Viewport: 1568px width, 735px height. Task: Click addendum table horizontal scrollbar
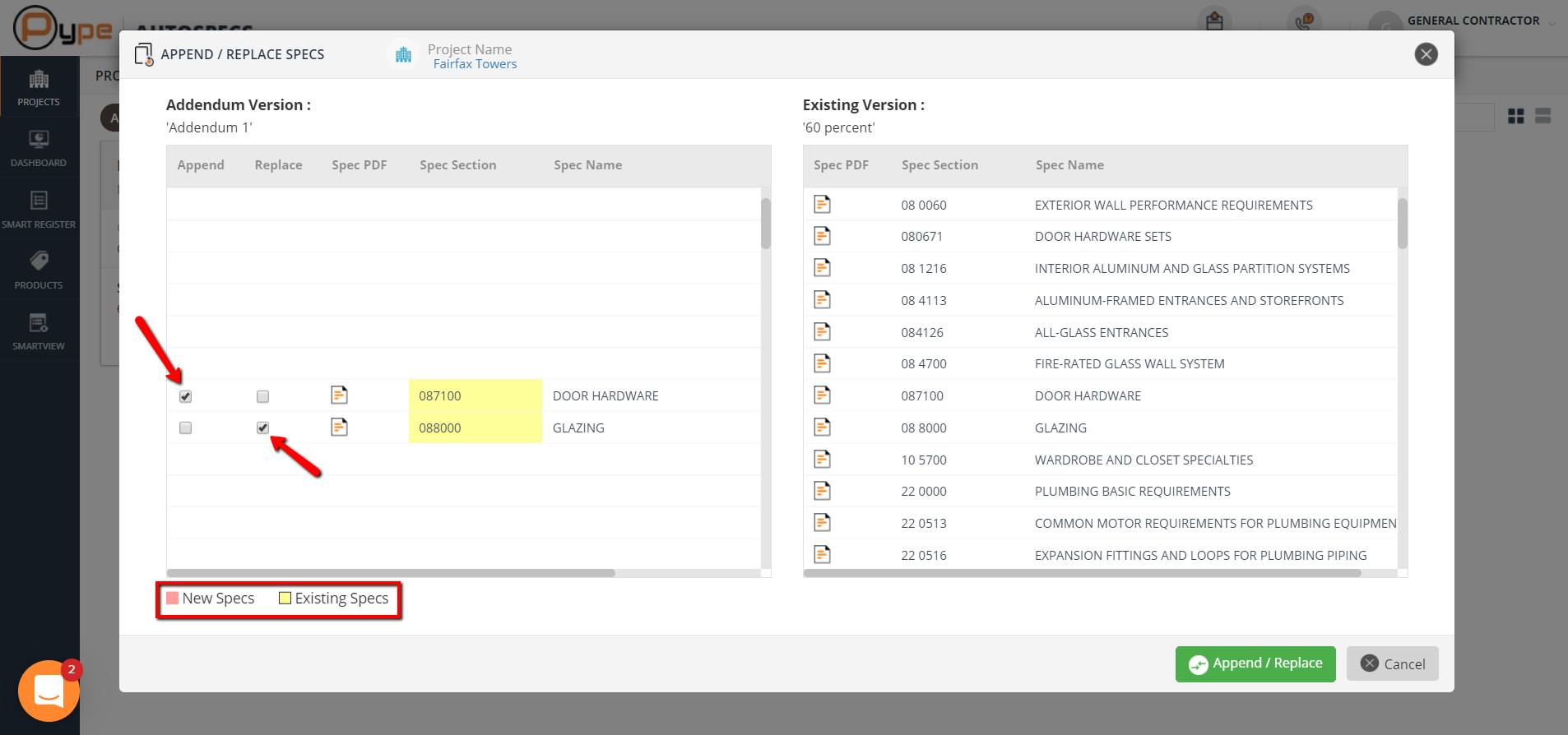click(x=391, y=573)
